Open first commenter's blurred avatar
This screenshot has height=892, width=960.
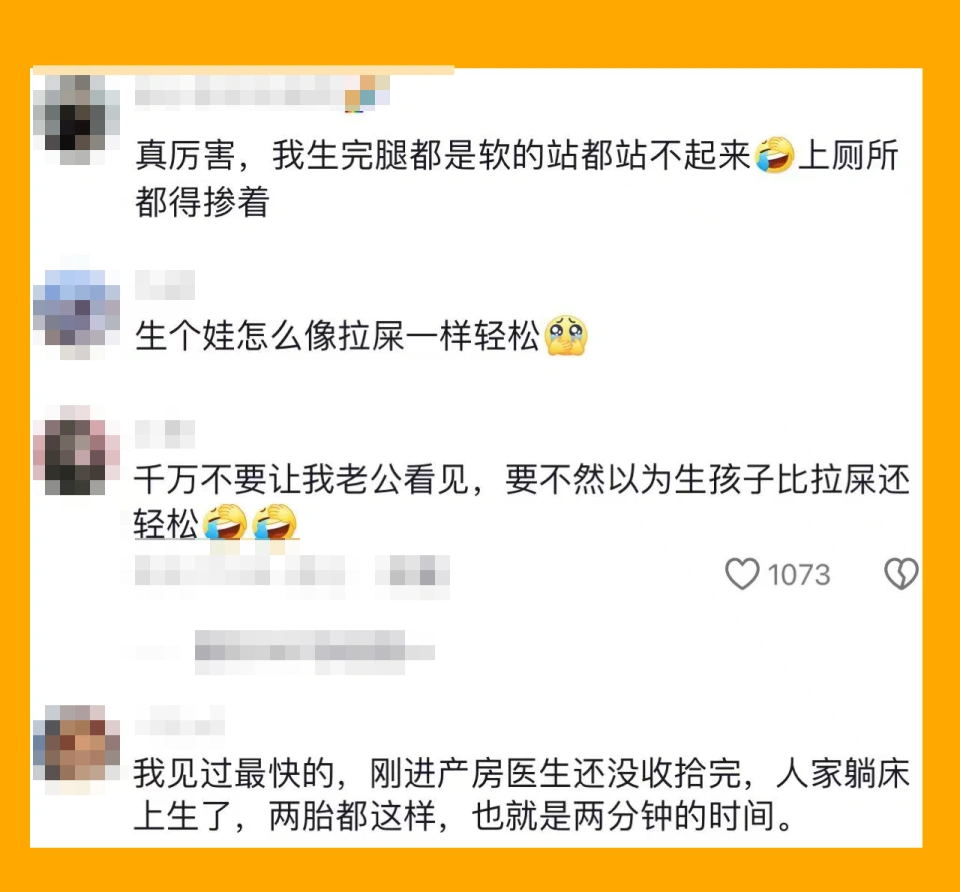coord(77,119)
